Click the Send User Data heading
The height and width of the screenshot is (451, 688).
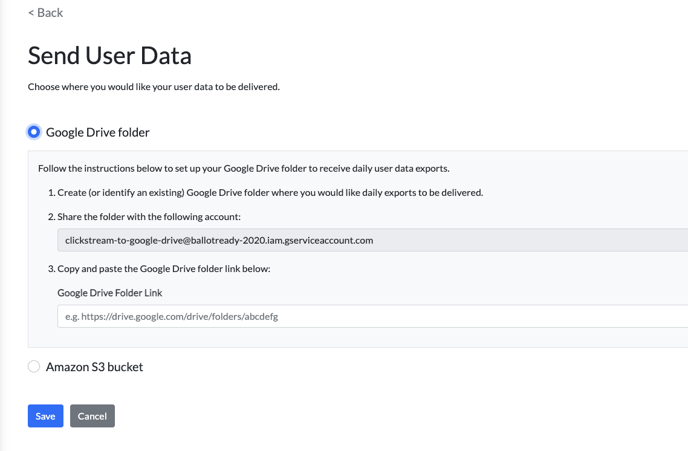point(110,56)
